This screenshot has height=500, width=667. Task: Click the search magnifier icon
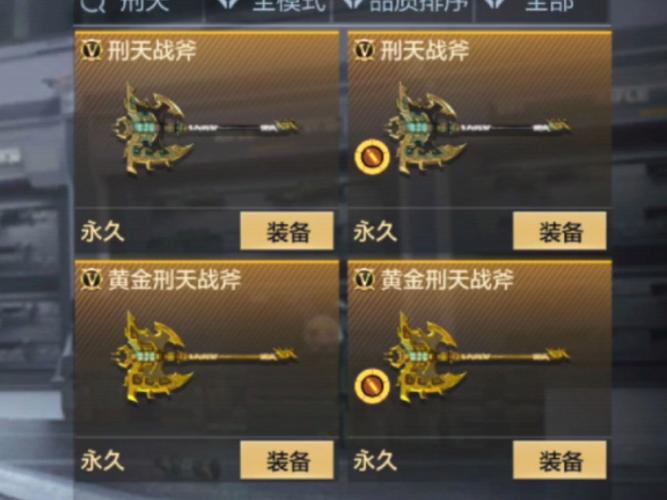click(x=93, y=5)
